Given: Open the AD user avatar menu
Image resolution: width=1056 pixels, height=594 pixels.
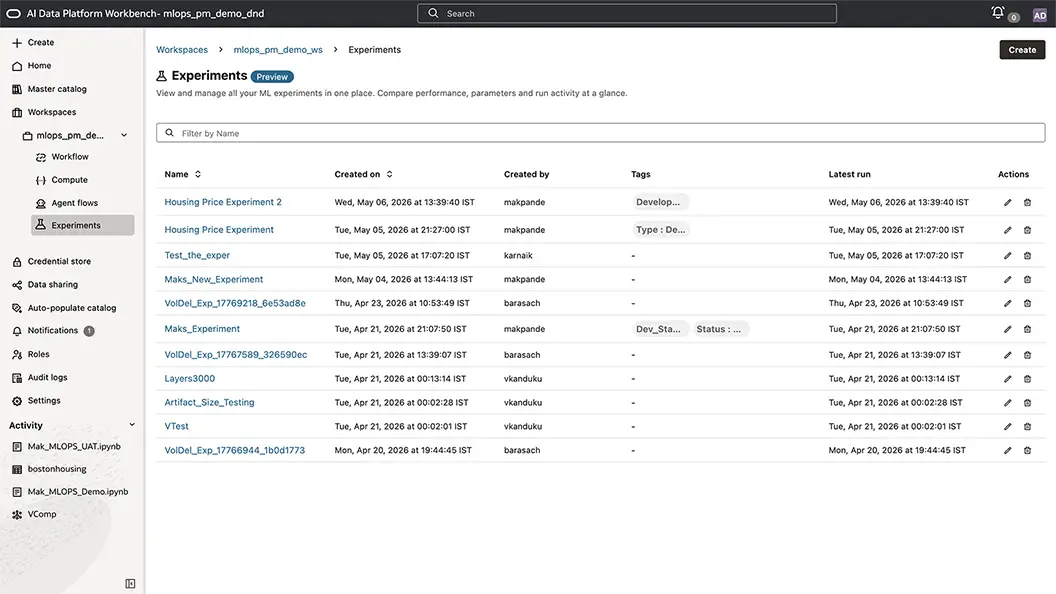Looking at the screenshot, I should [x=1039, y=15].
